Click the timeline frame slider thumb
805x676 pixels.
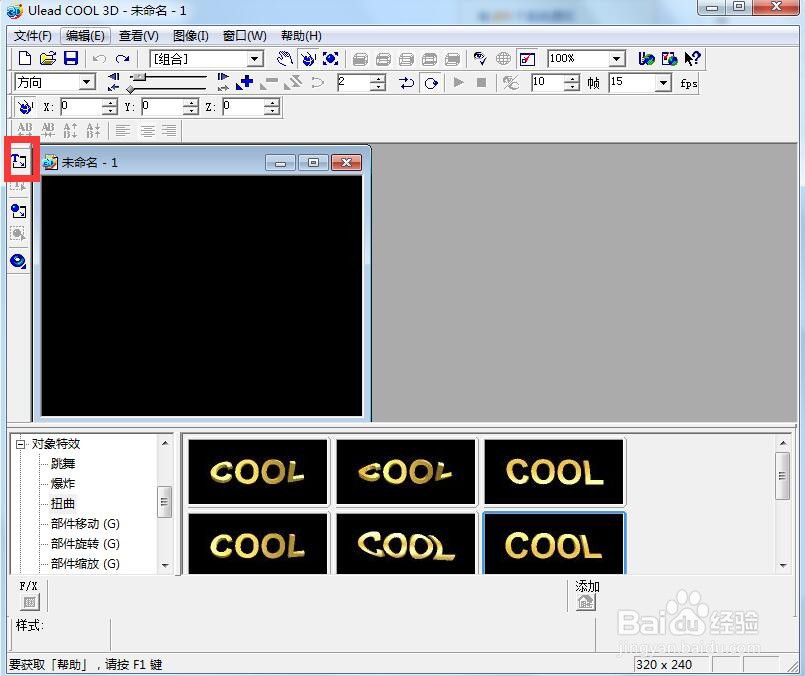coord(138,77)
